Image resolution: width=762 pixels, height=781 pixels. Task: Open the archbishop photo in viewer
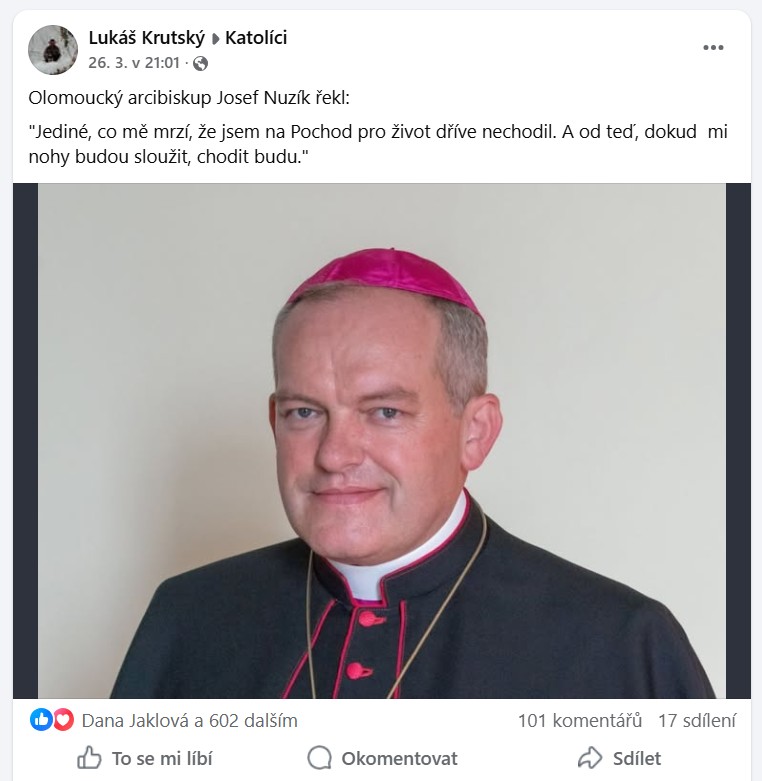pyautogui.click(x=381, y=441)
